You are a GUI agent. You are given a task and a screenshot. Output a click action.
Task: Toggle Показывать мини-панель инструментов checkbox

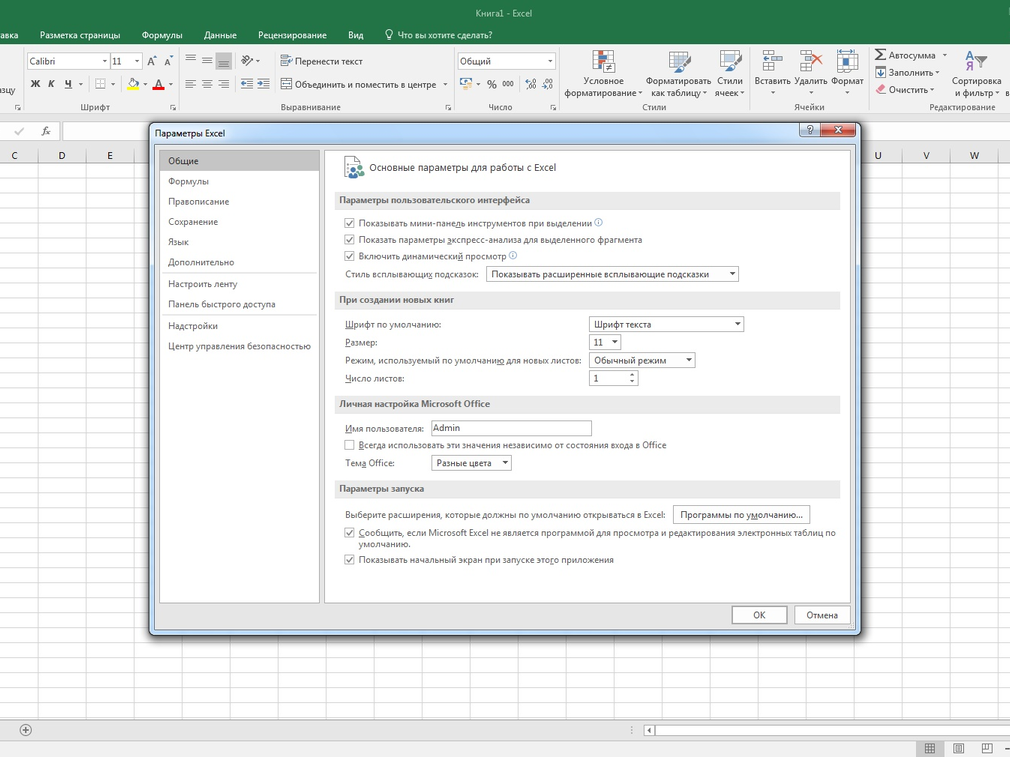click(x=349, y=223)
